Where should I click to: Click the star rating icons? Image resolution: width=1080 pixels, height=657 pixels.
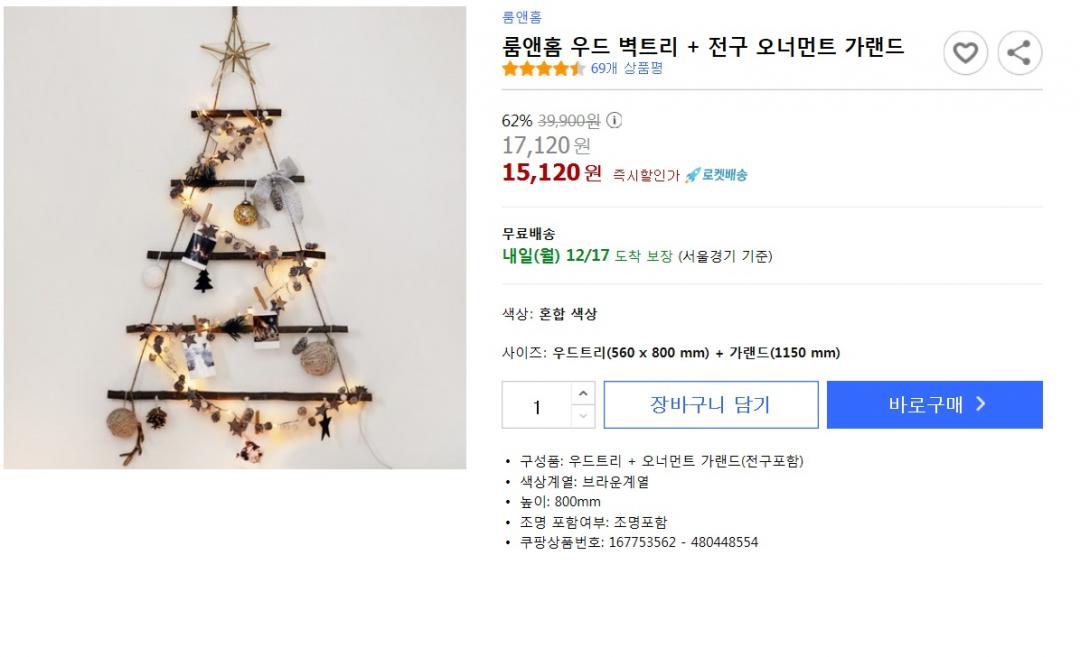coord(543,69)
